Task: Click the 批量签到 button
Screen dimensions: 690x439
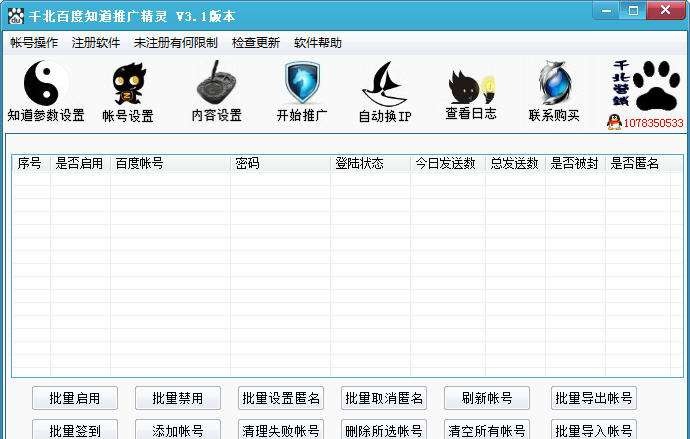Action: pos(75,430)
